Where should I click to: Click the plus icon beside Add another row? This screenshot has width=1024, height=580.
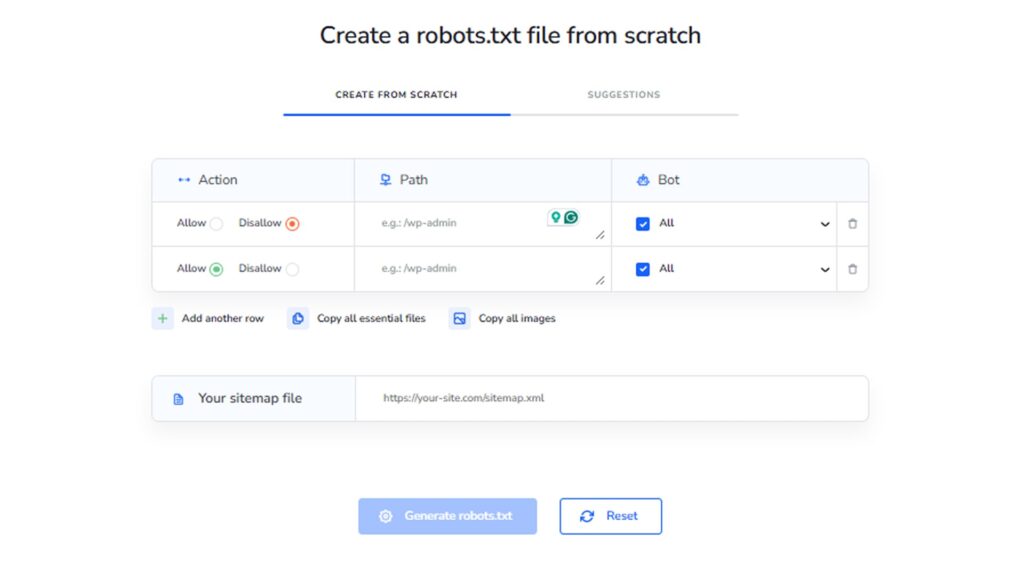(163, 319)
